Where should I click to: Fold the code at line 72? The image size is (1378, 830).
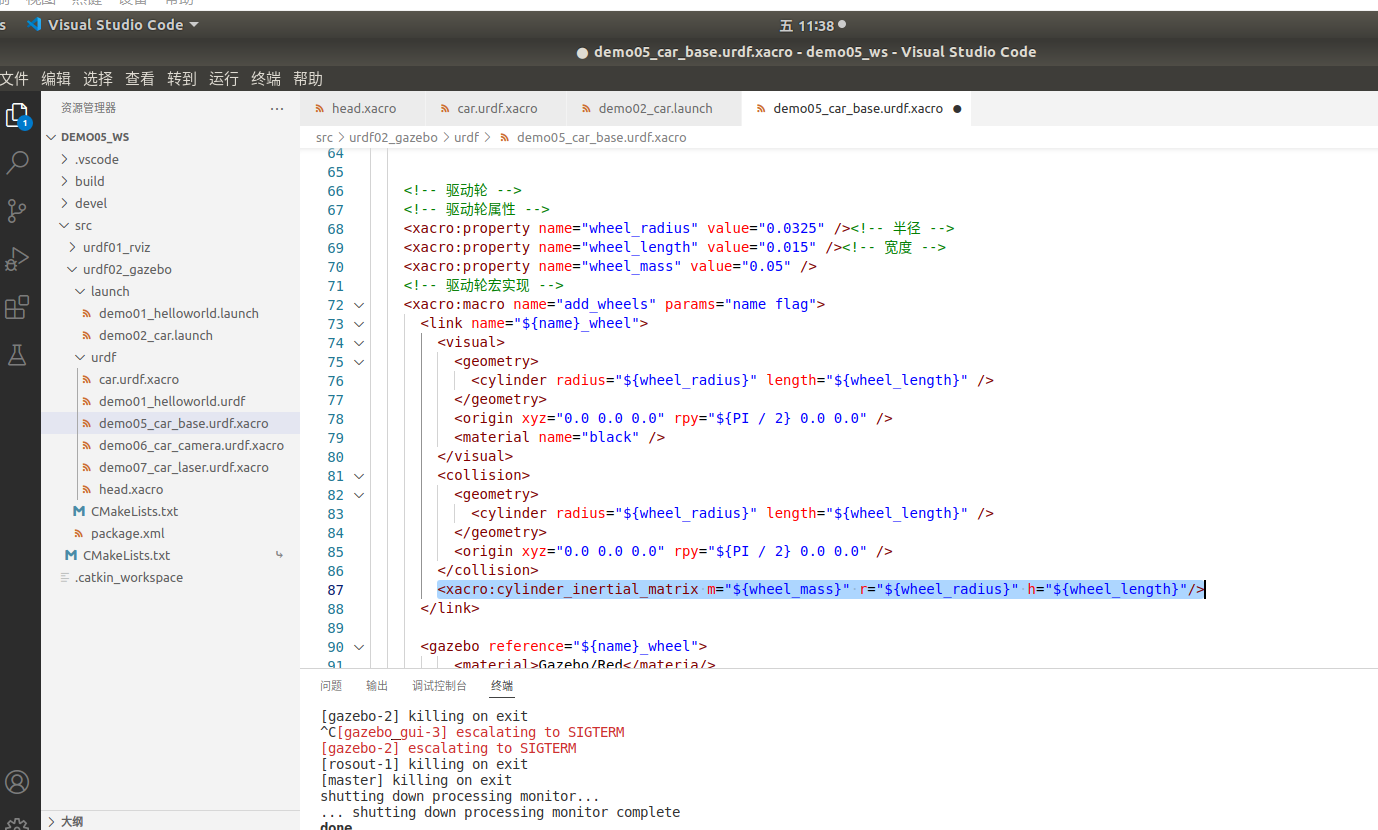359,305
